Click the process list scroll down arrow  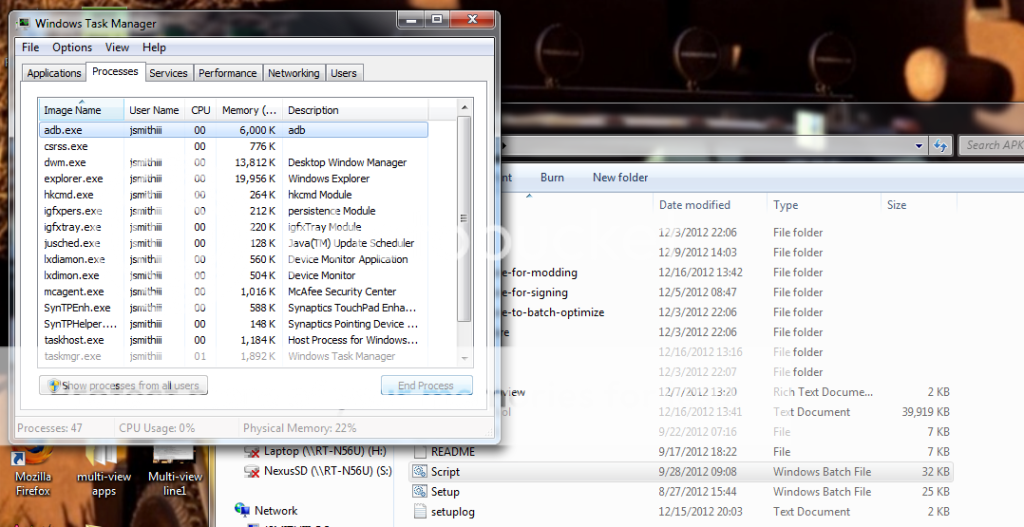click(x=464, y=358)
